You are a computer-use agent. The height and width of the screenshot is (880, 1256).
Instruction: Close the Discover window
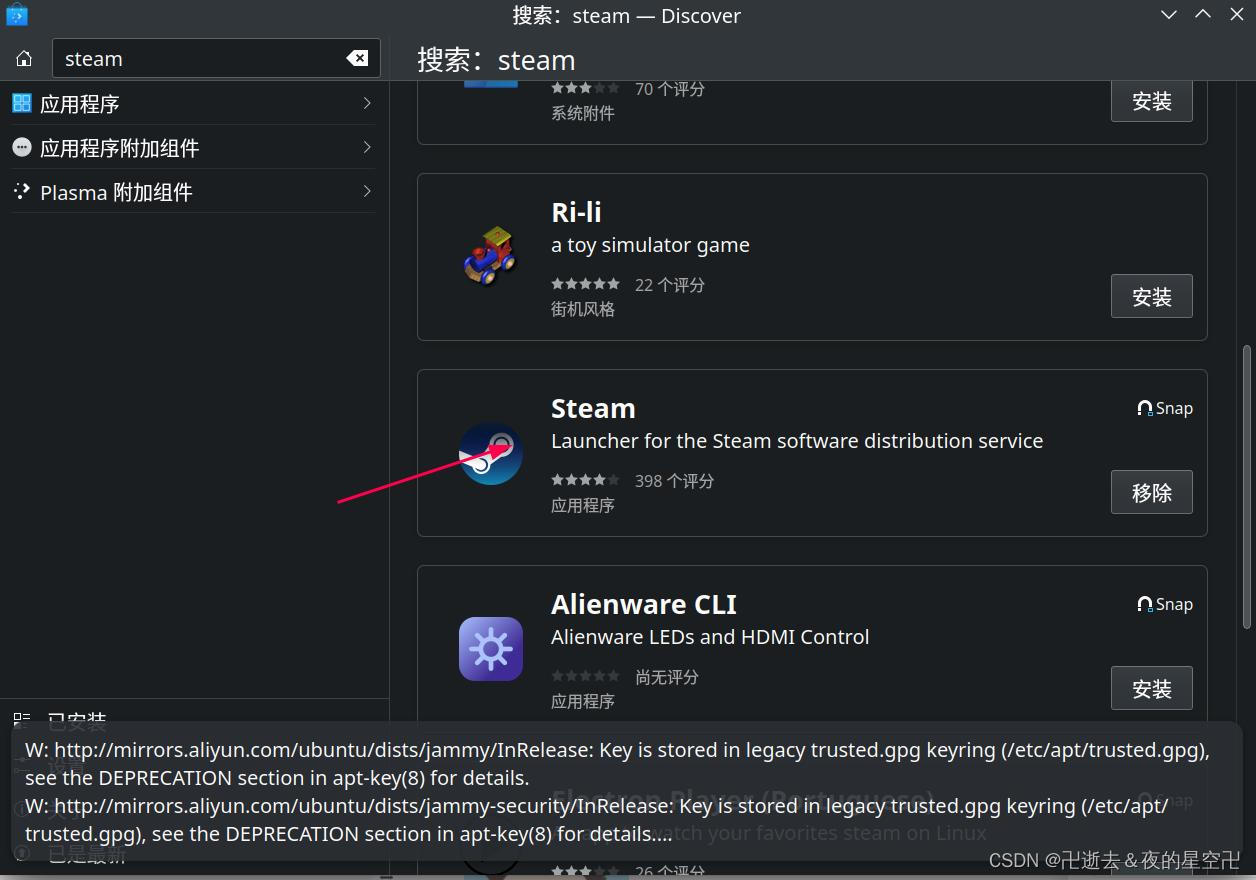tap(1237, 15)
